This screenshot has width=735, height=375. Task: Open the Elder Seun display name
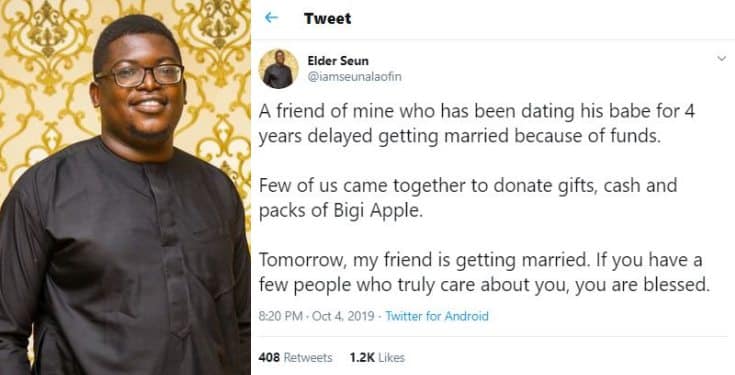(338, 61)
